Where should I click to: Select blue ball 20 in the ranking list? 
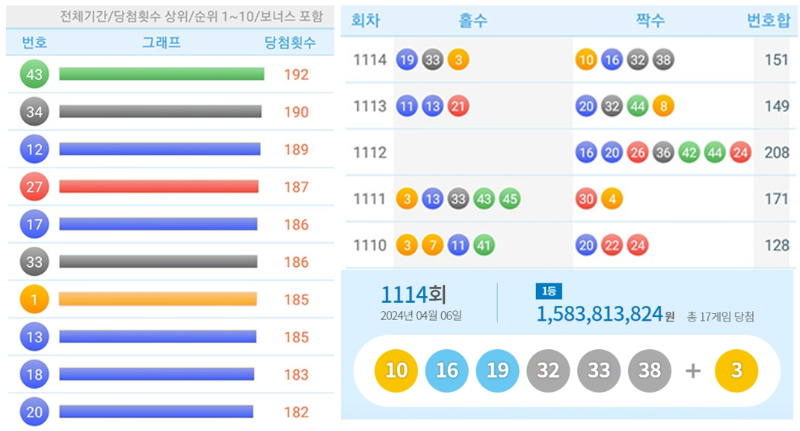click(x=34, y=412)
